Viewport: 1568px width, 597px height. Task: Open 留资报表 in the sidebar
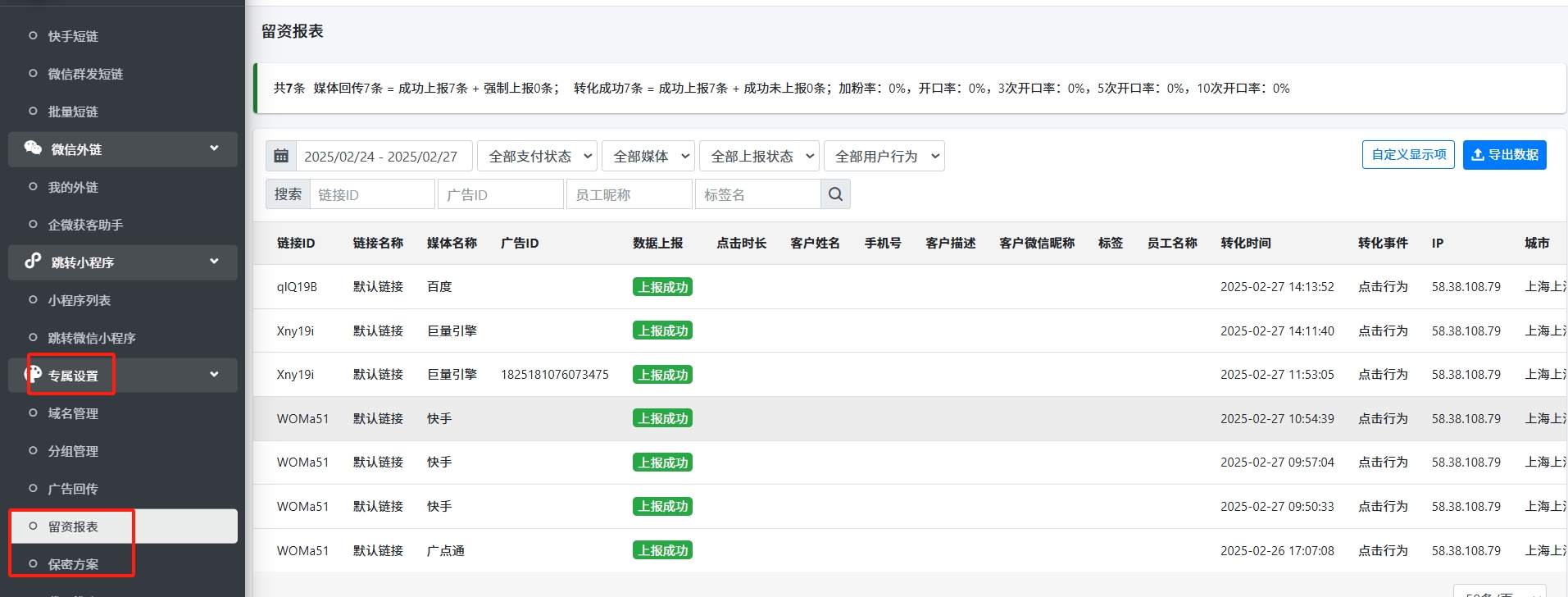[73, 526]
